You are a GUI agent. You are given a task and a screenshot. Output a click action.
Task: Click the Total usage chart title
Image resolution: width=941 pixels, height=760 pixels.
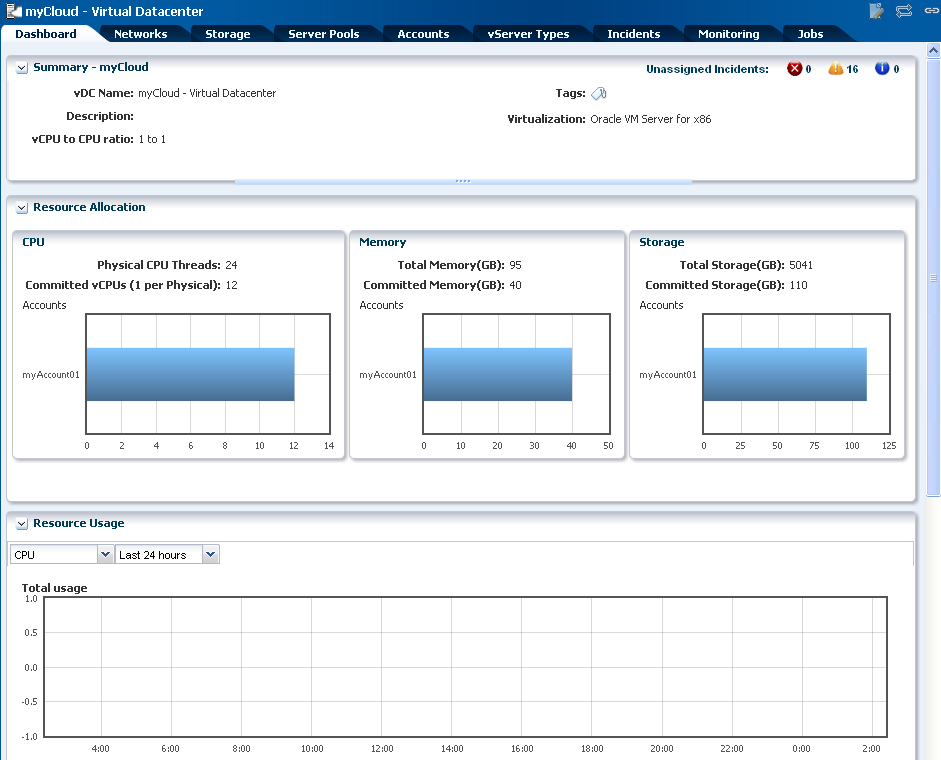pyautogui.click(x=55, y=588)
